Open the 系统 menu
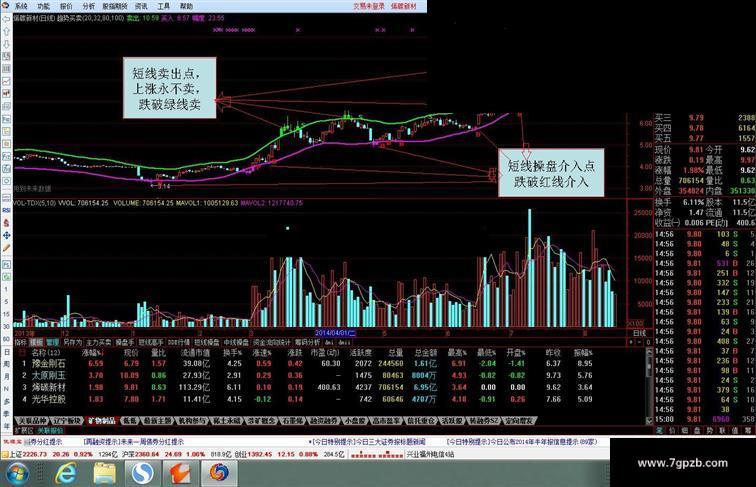 coord(21,6)
